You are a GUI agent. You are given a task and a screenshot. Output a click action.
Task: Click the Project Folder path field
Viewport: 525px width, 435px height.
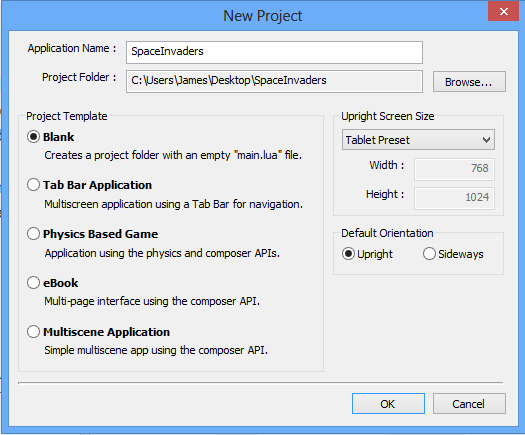[x=274, y=81]
